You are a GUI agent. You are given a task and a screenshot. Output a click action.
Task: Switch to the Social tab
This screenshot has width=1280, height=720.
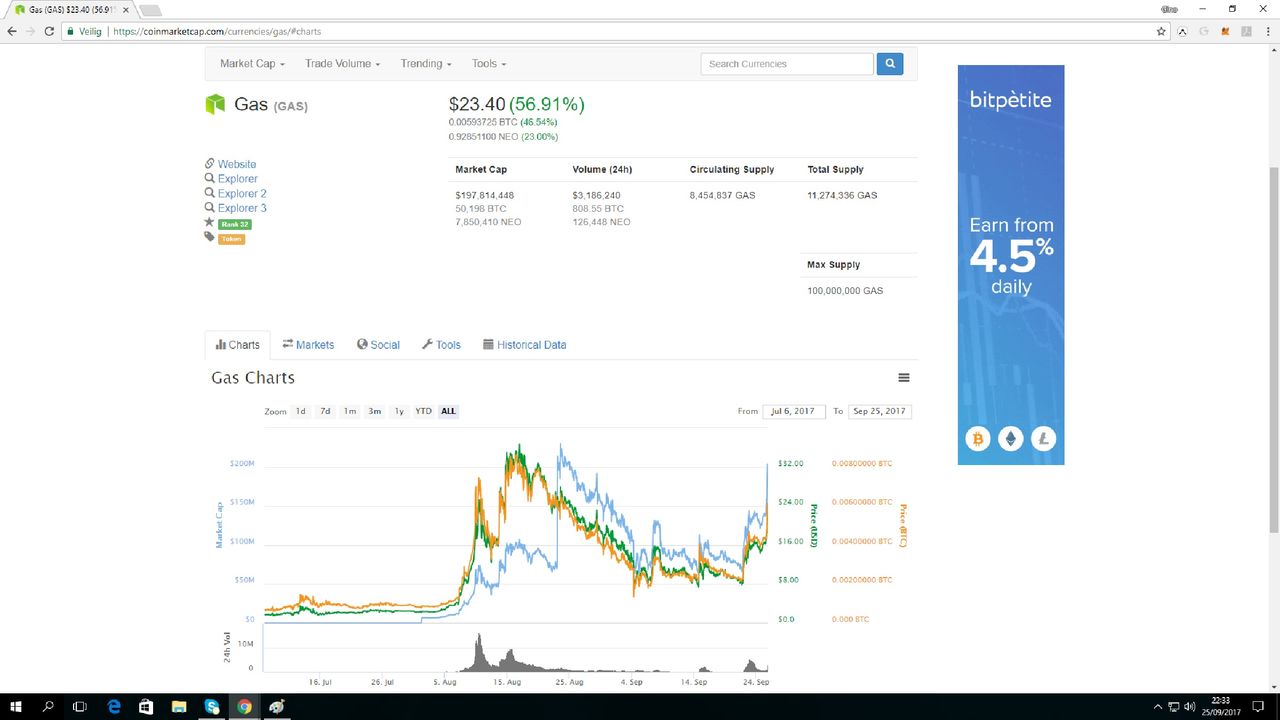(378, 345)
